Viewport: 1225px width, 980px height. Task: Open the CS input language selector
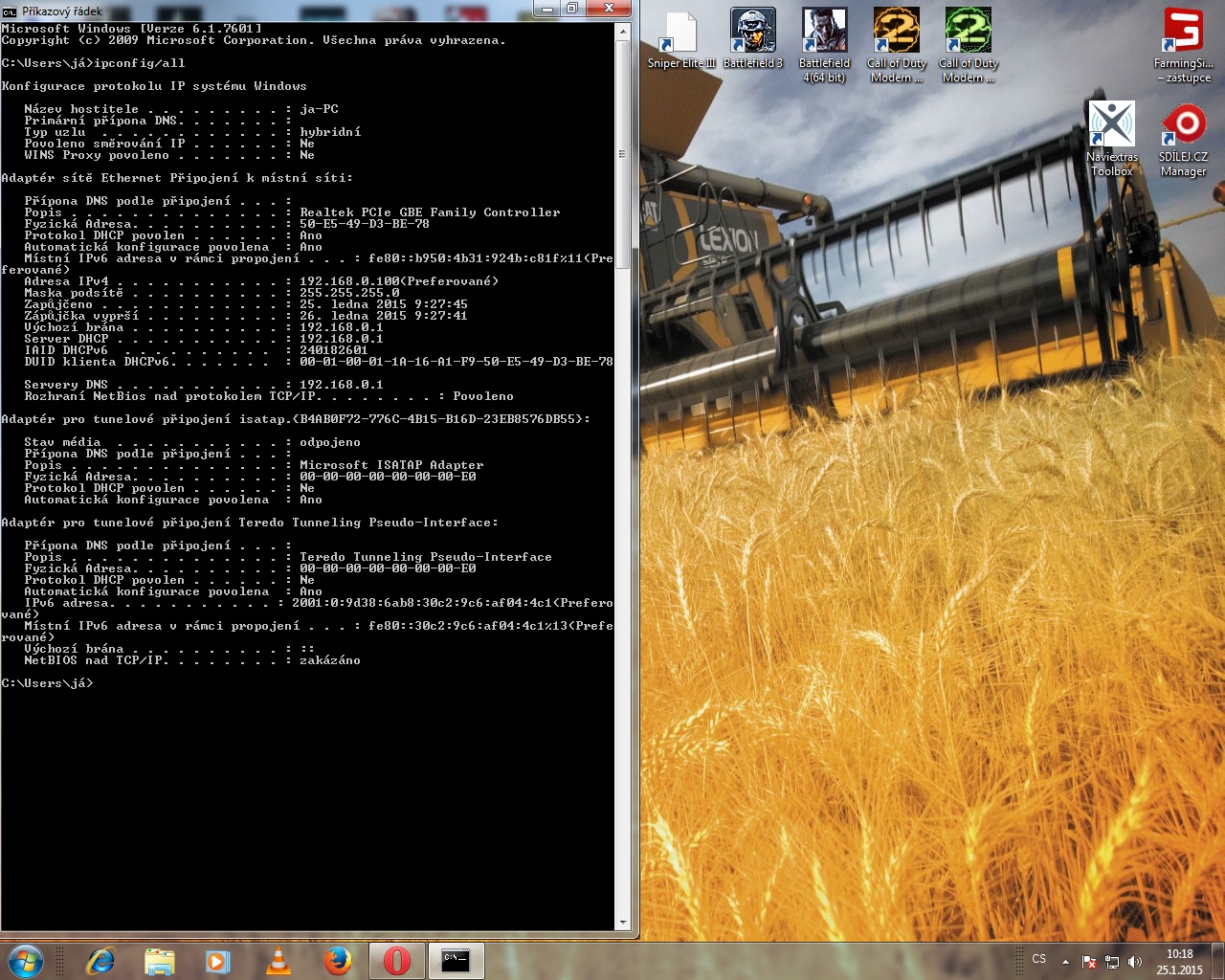(1039, 959)
